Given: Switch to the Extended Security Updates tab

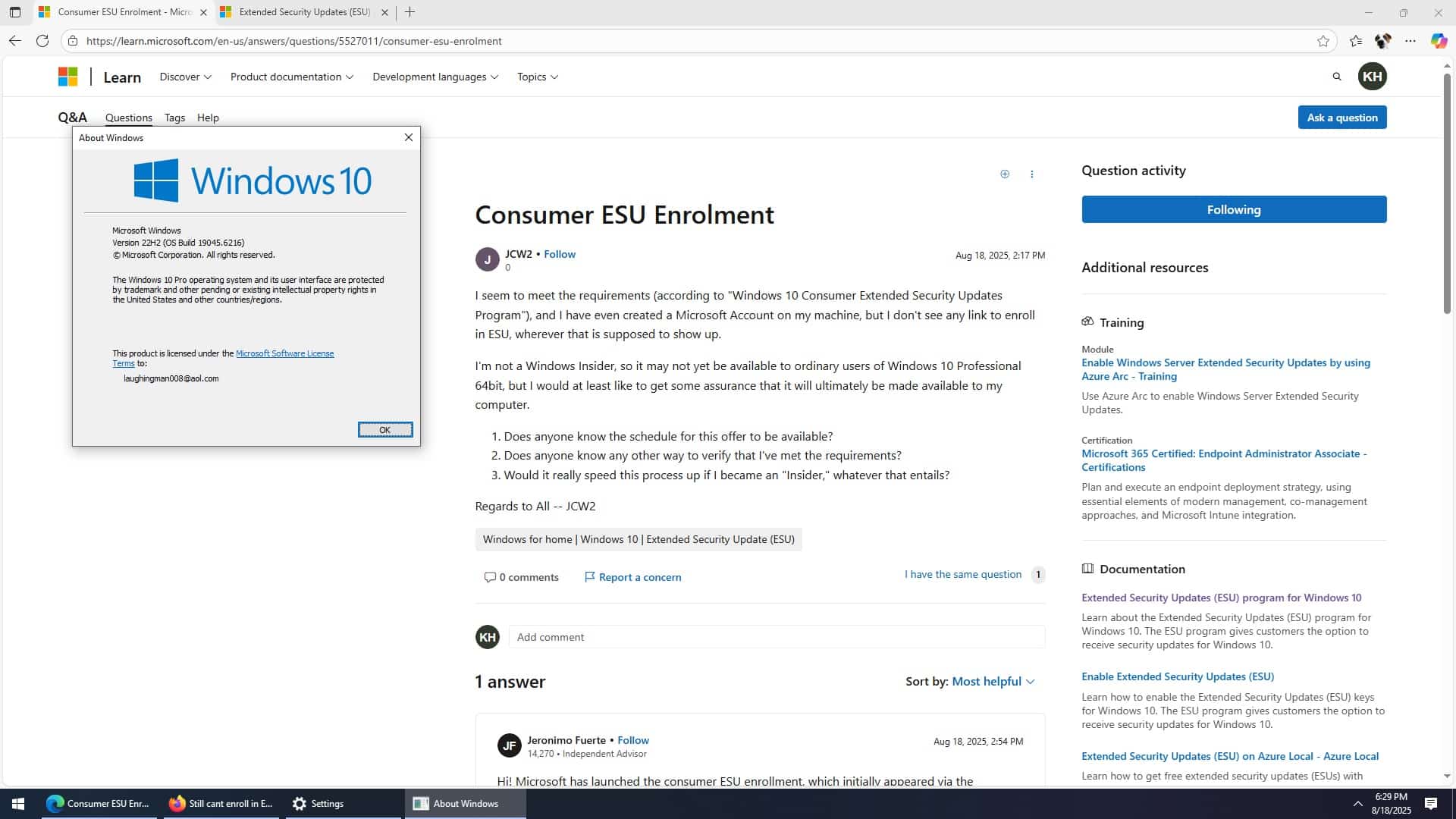Looking at the screenshot, I should pos(303,12).
